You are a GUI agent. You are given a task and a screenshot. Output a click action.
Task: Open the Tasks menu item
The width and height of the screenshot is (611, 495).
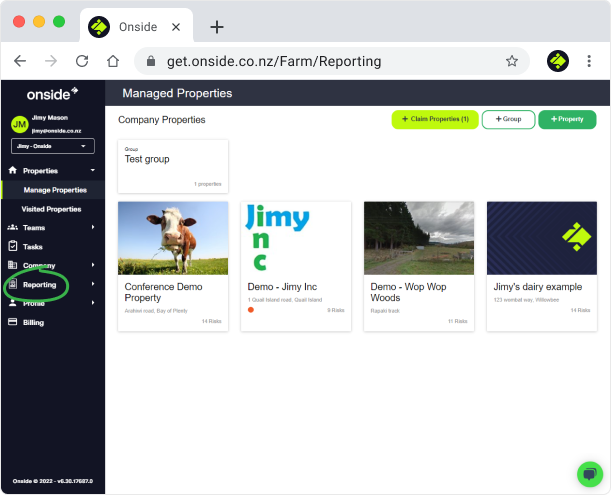33,247
